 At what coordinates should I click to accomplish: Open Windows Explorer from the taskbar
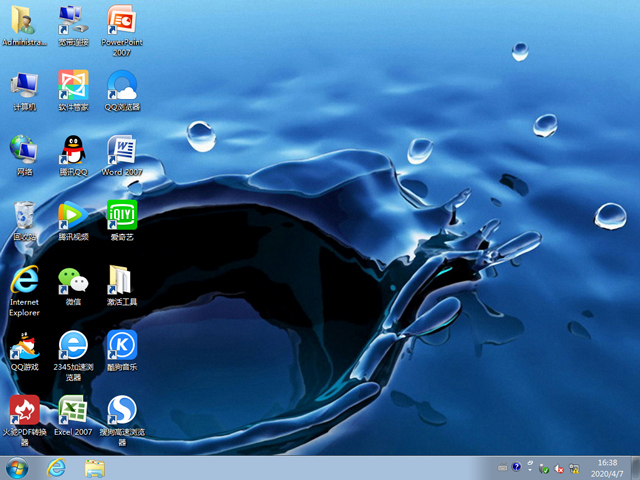point(95,468)
